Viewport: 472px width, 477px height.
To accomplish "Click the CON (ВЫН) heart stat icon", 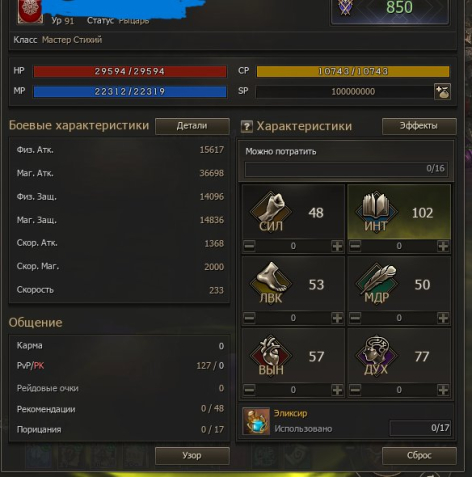I will tap(271, 355).
